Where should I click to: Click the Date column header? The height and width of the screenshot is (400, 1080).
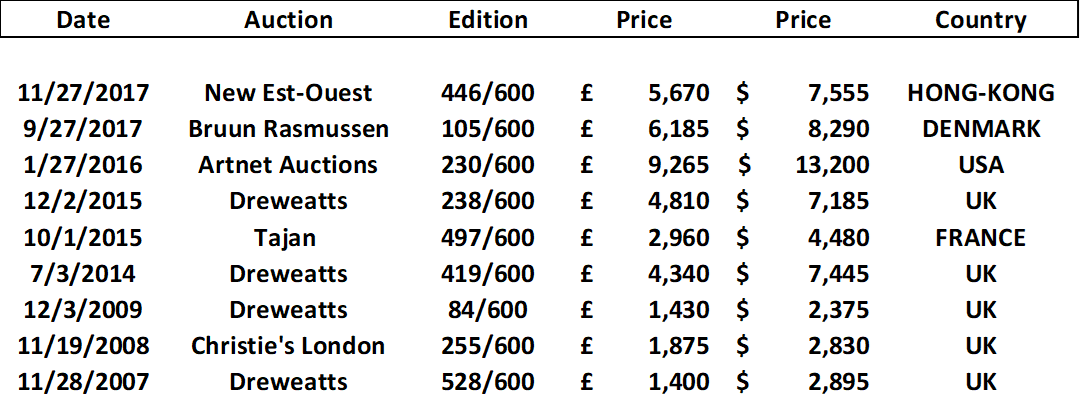point(83,20)
